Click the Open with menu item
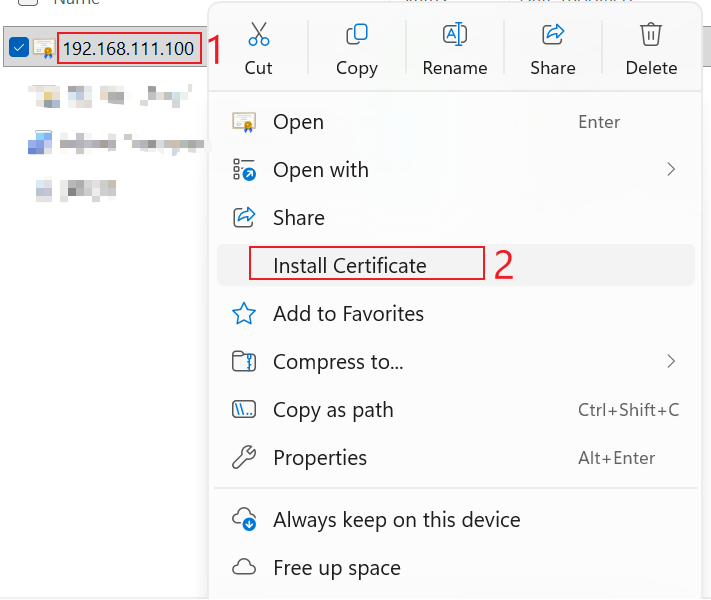 320,170
